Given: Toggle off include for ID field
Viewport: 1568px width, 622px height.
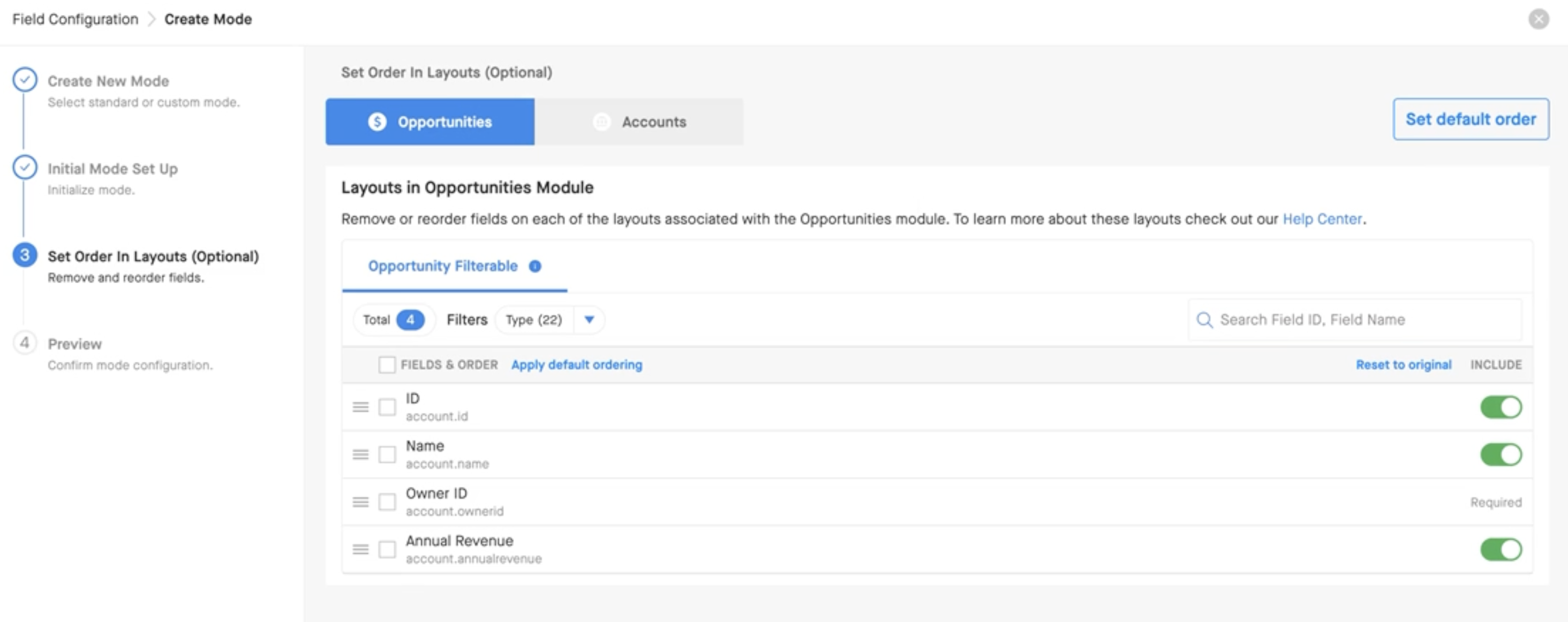Looking at the screenshot, I should point(1501,407).
